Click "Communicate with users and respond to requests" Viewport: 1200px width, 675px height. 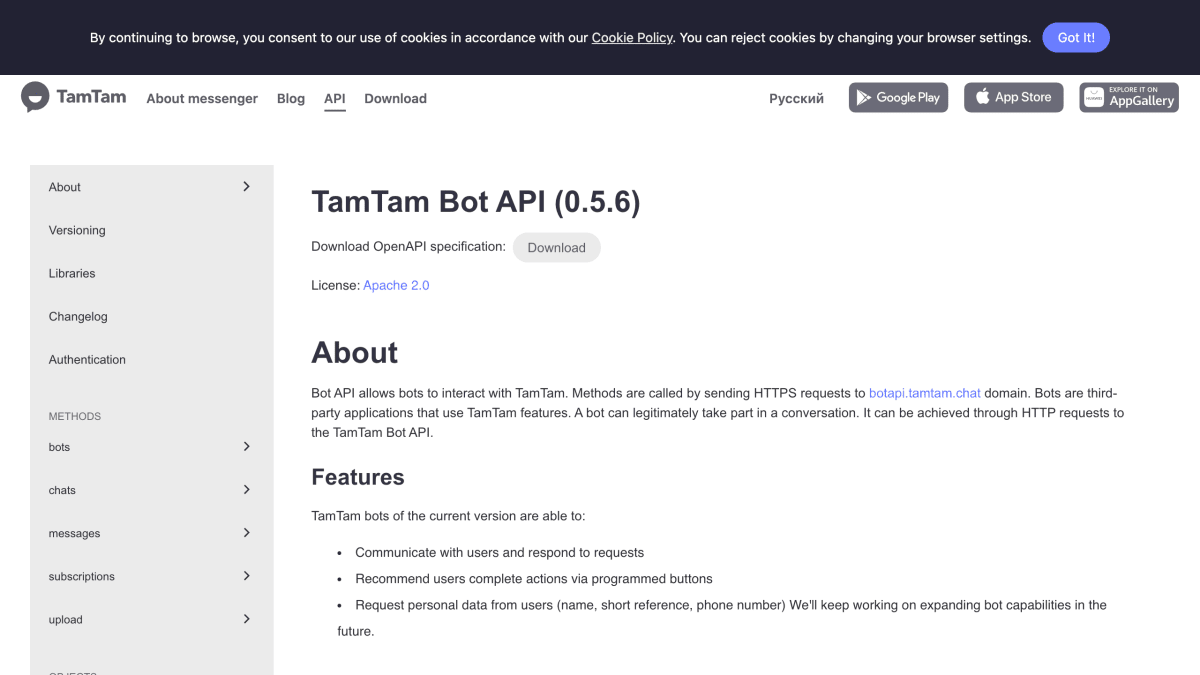(500, 552)
